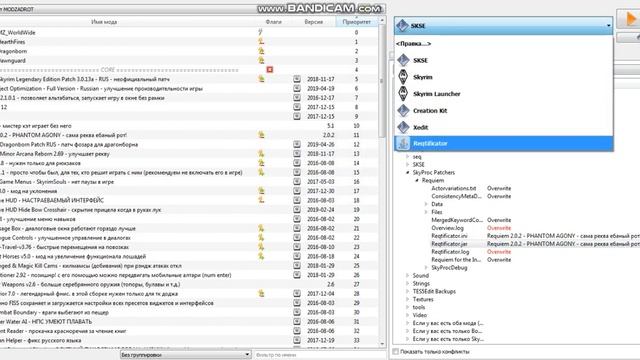Select Reqtificator.ini file in tree

[449, 236]
